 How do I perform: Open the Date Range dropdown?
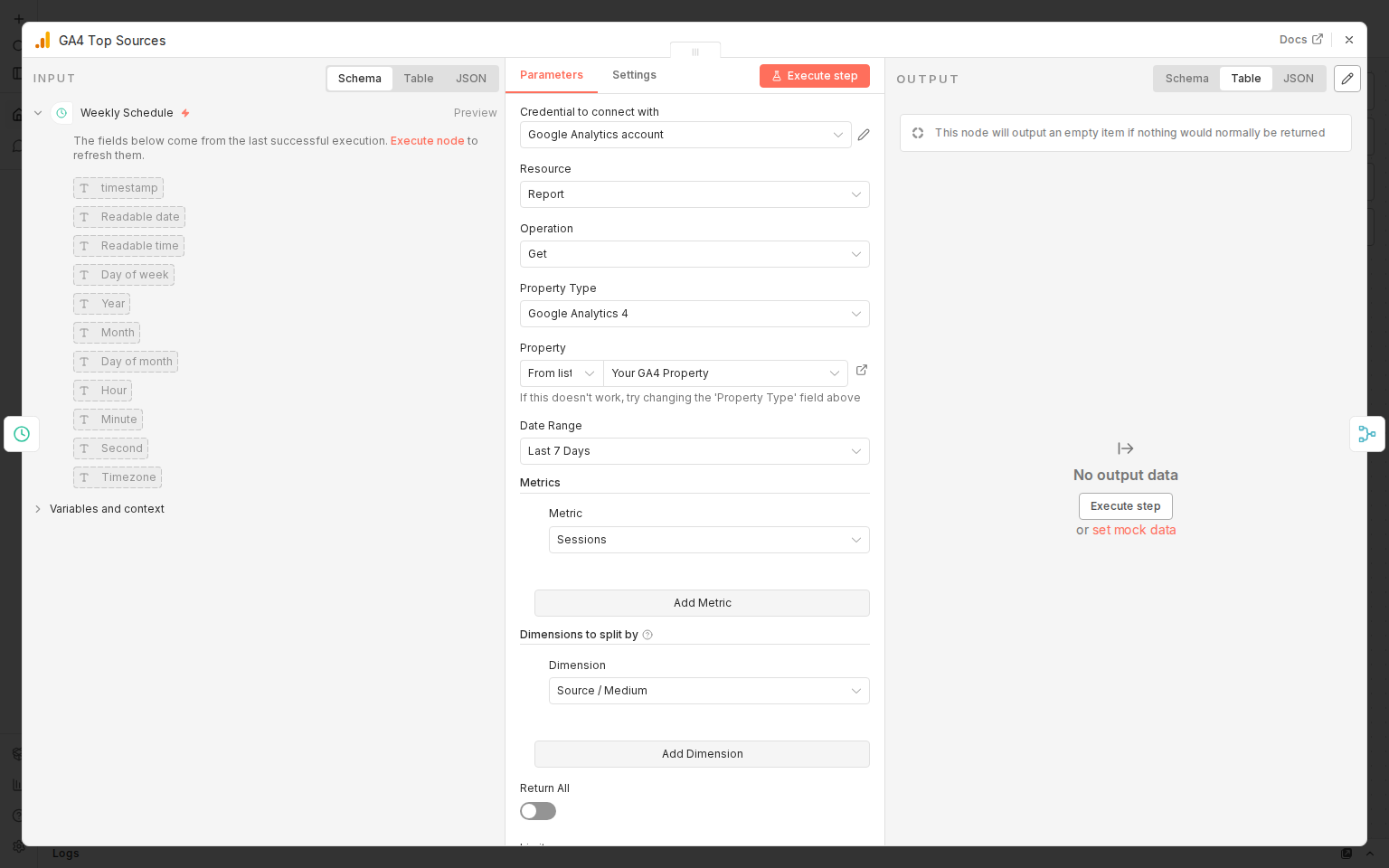[694, 451]
